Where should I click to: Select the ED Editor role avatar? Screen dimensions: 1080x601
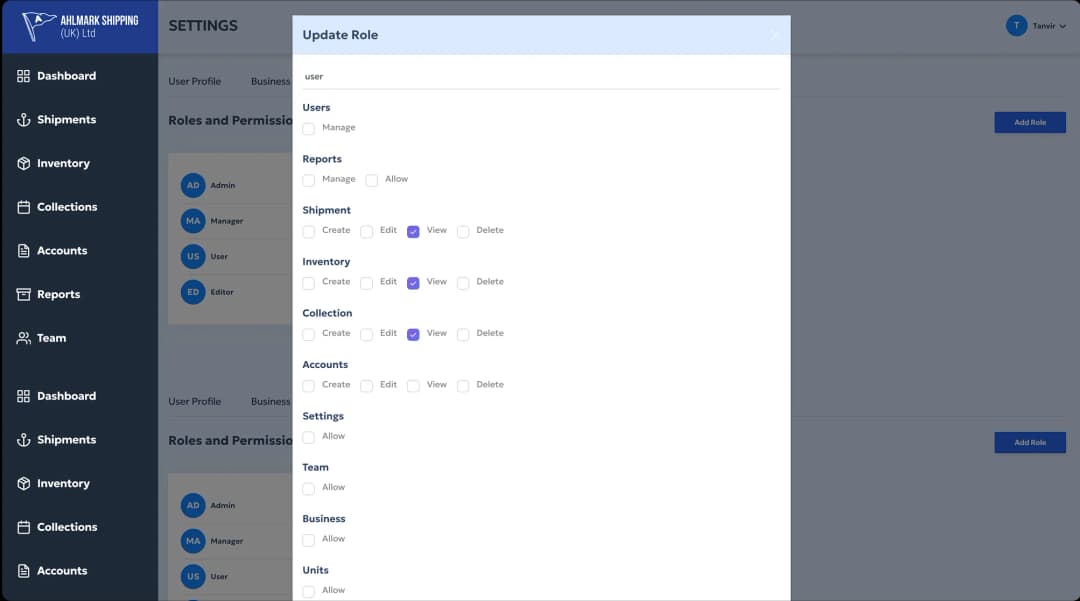(x=193, y=292)
